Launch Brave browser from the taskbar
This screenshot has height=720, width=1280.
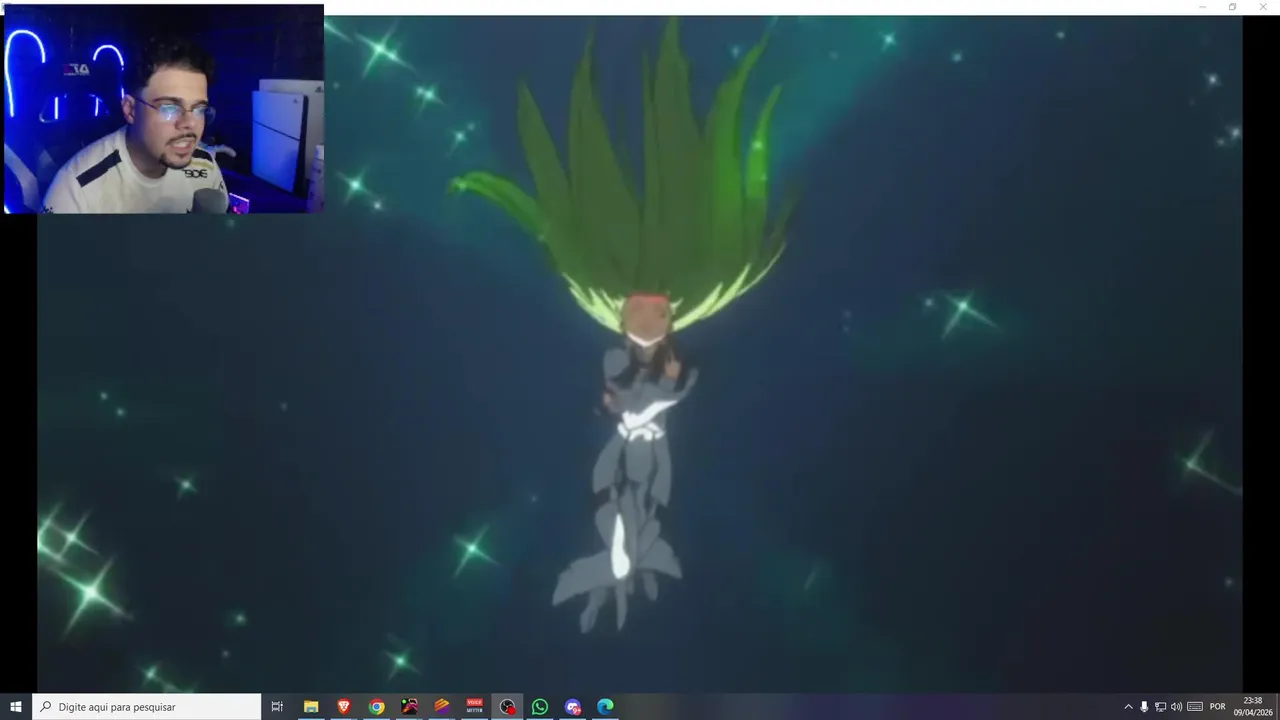click(344, 707)
